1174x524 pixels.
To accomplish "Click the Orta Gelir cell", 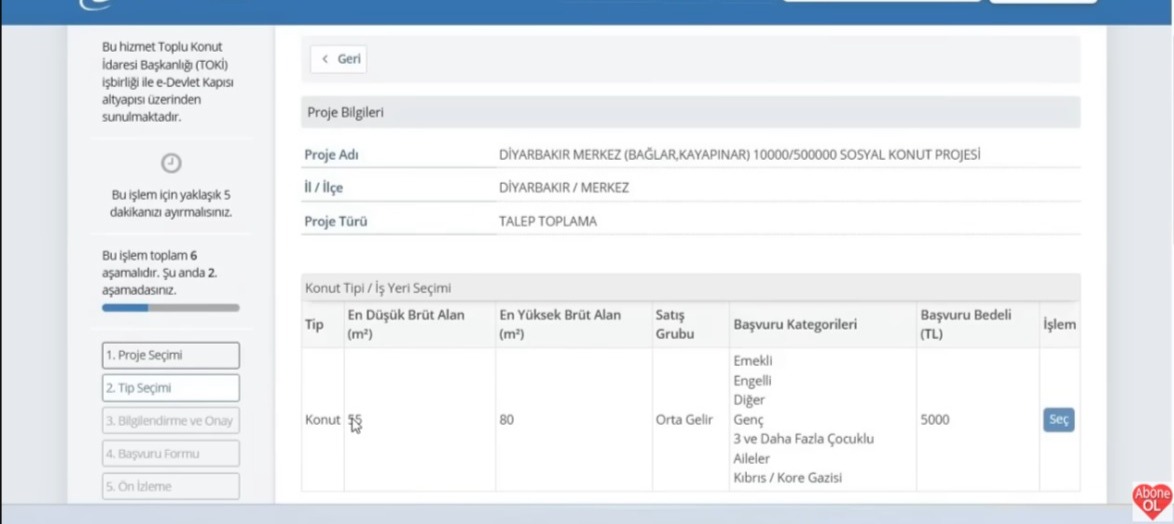I will (684, 420).
